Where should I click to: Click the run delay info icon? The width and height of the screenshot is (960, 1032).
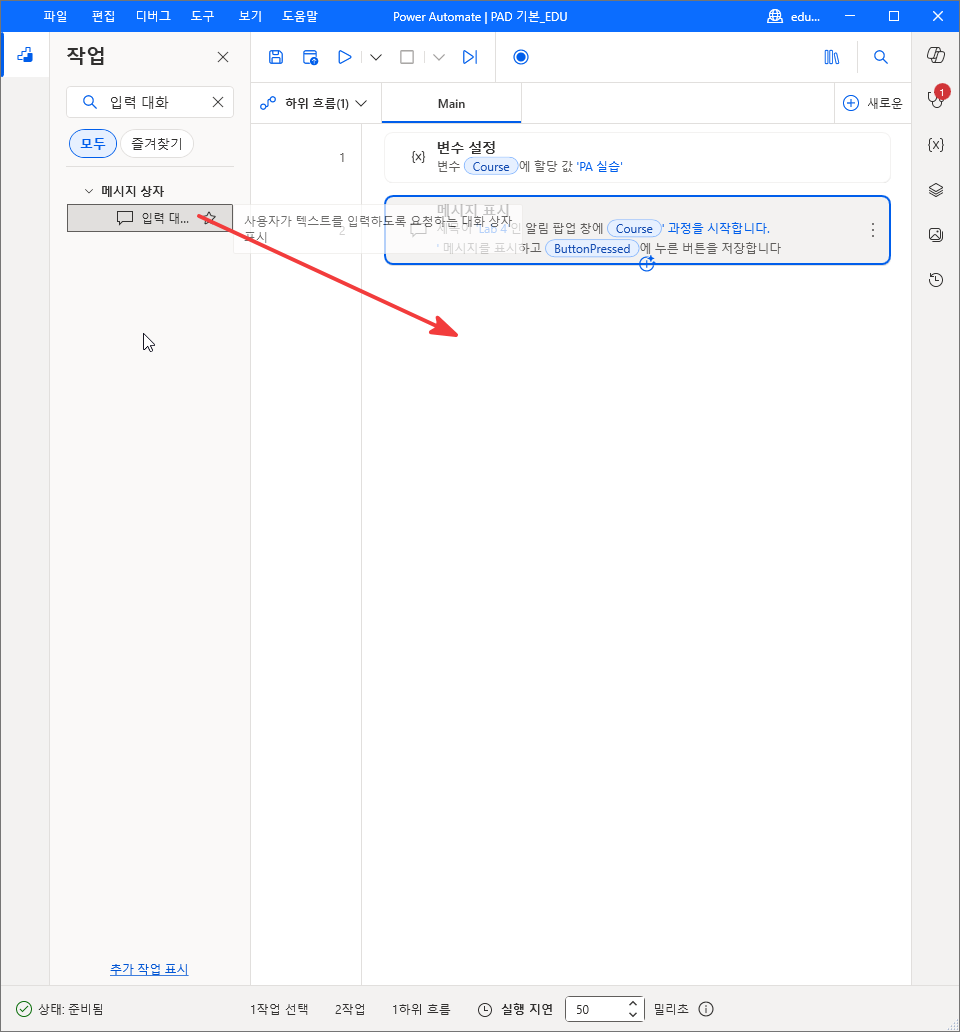(x=706, y=1009)
